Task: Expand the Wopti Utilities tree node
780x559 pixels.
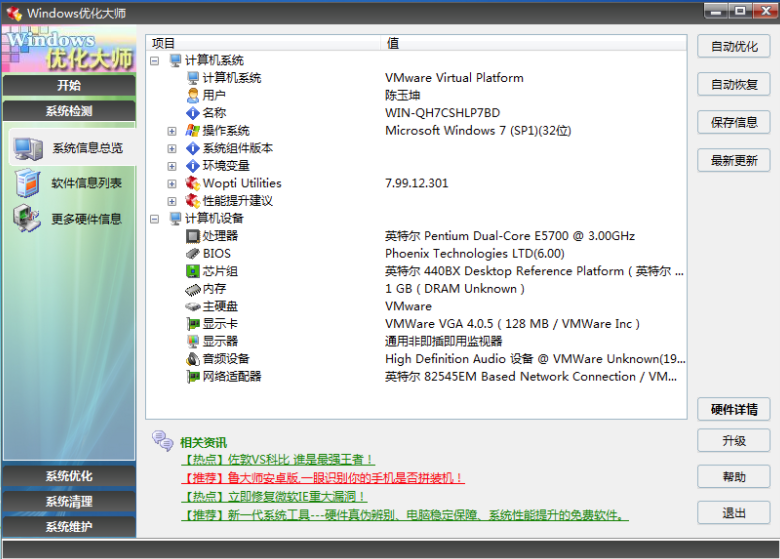Action: click(172, 184)
